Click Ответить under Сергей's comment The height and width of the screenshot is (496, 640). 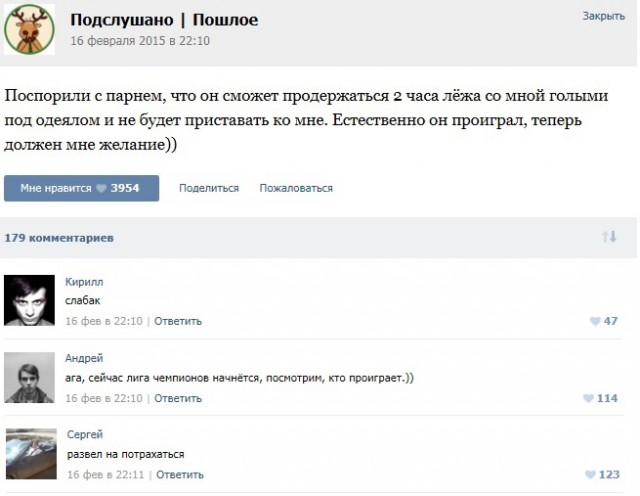(x=181, y=474)
